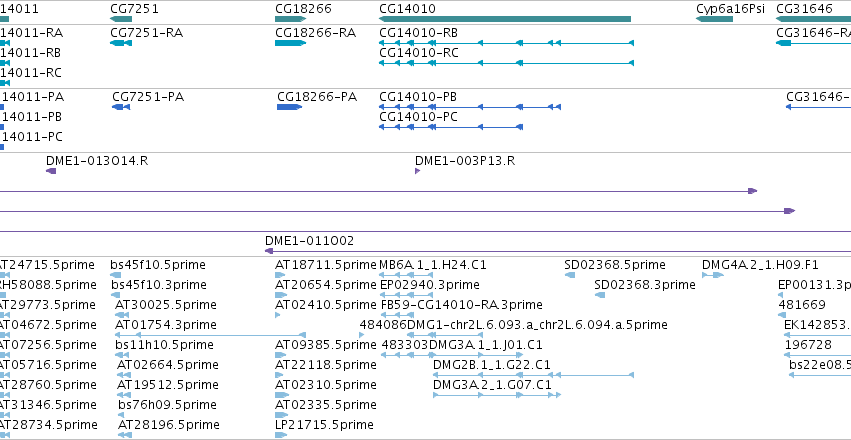This screenshot has width=851, height=440.
Task: Open the MB6A.1_1.H24.C1 cDNA label
Action: (433, 265)
